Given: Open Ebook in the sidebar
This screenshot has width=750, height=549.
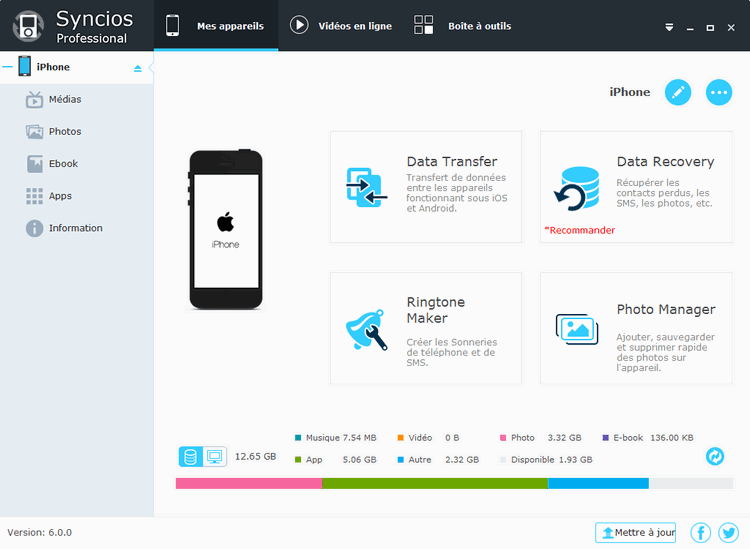Looking at the screenshot, I should coord(63,164).
